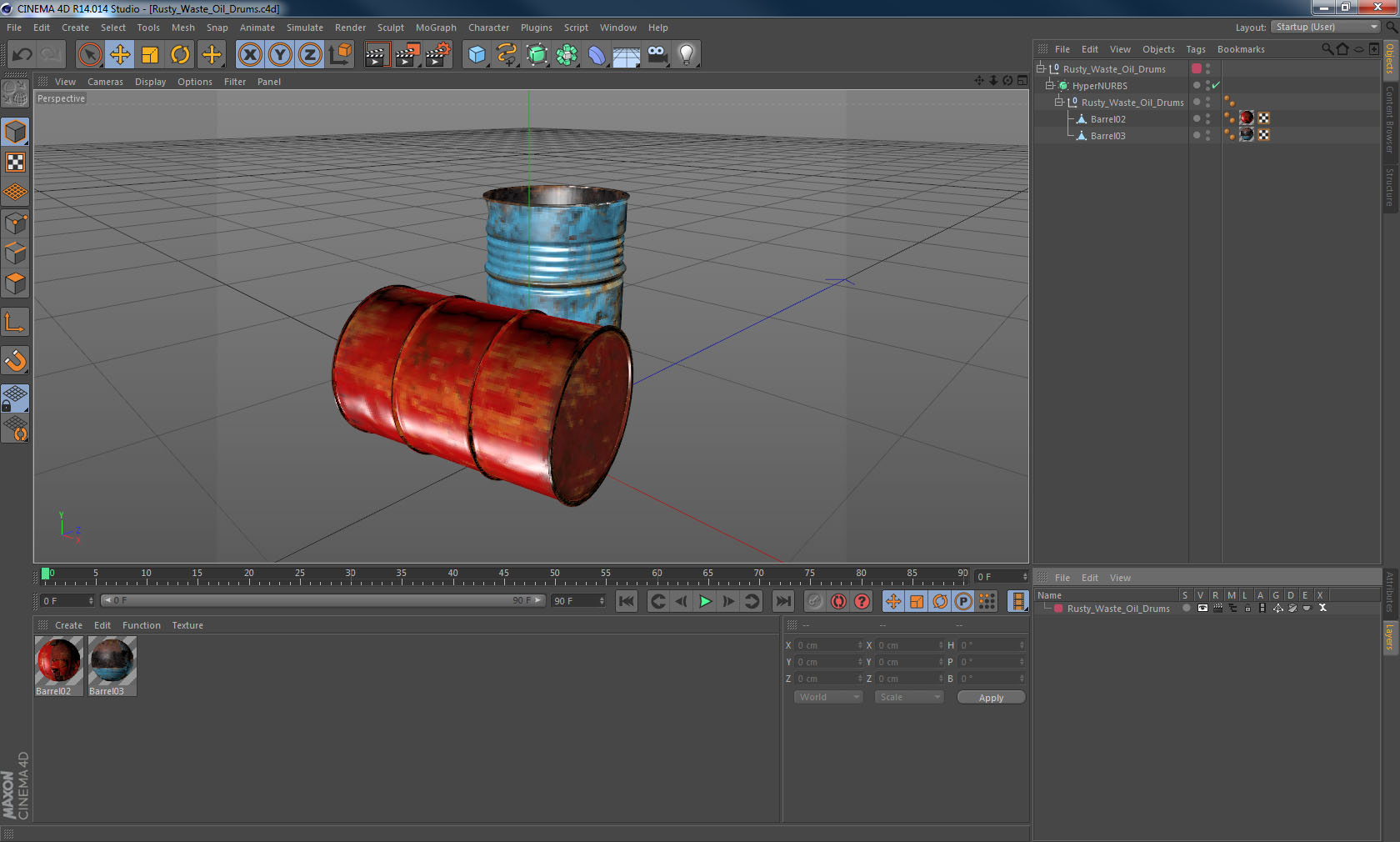Toggle Y axis lock
This screenshot has height=842, width=1400.
point(280,55)
